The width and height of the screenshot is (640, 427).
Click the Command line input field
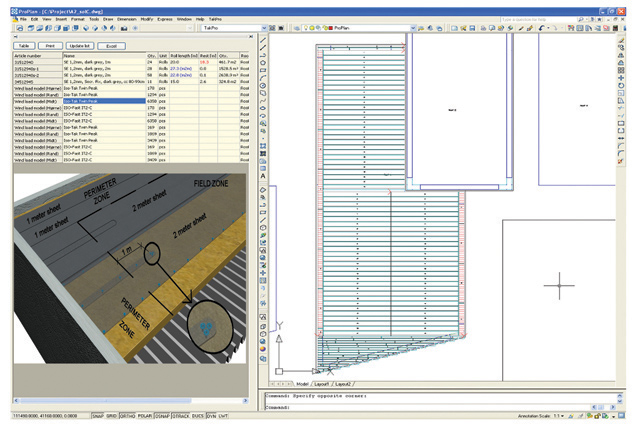pyautogui.click(x=427, y=407)
